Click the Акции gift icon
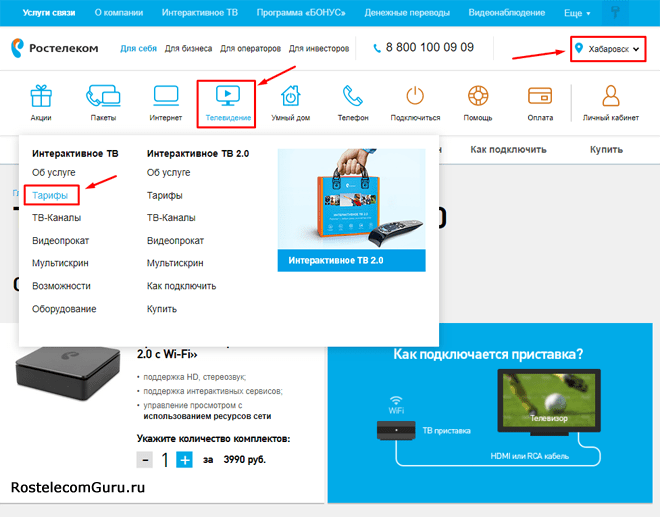 [40, 97]
